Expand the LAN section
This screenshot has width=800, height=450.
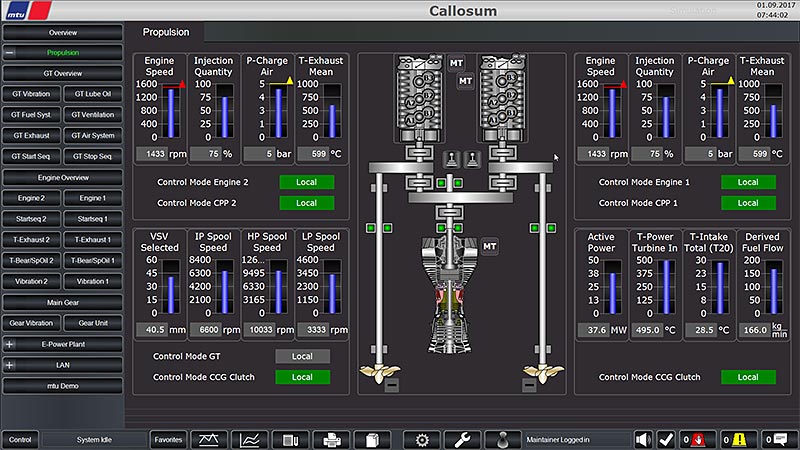pos(10,365)
